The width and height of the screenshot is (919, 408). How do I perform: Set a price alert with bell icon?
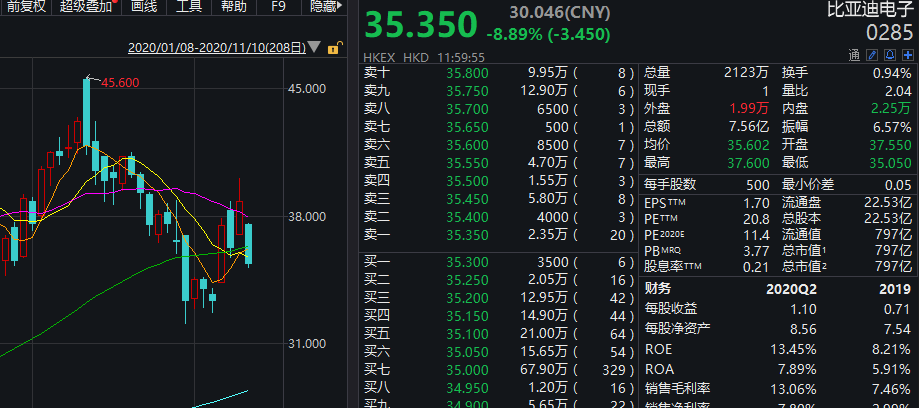coord(890,55)
